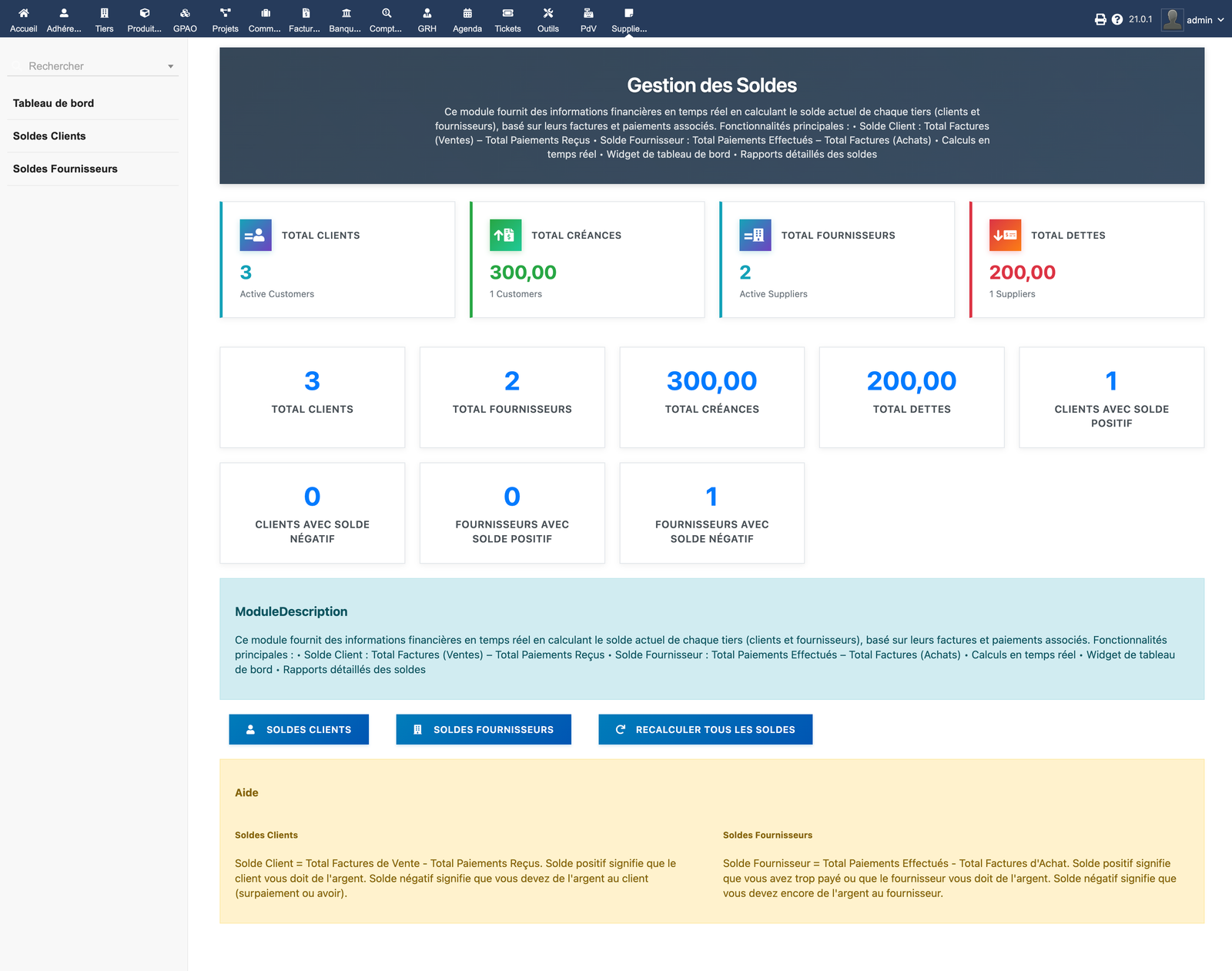Image resolution: width=1232 pixels, height=971 pixels.
Task: Open the Outils tools icon
Action: (x=547, y=18)
